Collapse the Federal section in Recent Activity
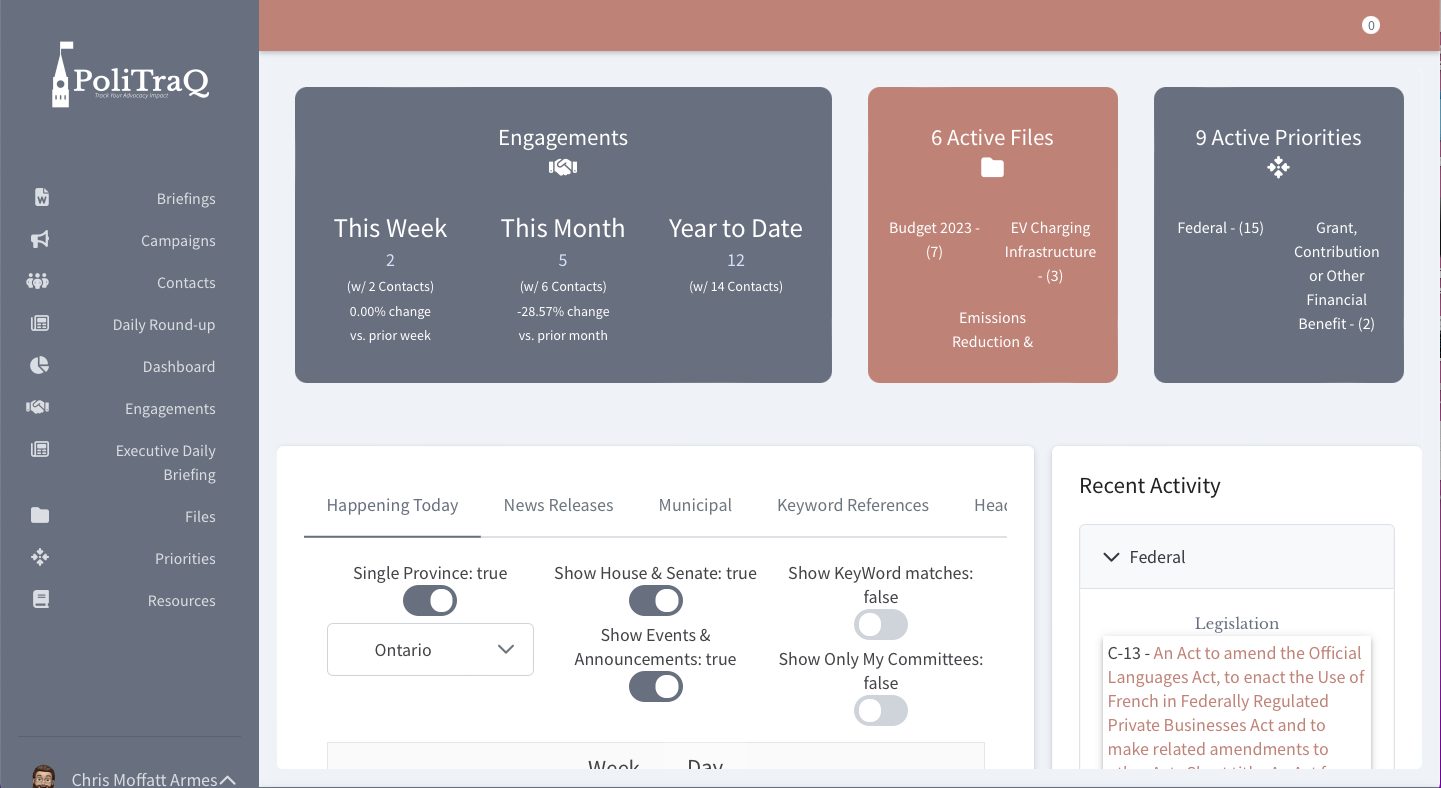1441x788 pixels. click(x=1111, y=557)
